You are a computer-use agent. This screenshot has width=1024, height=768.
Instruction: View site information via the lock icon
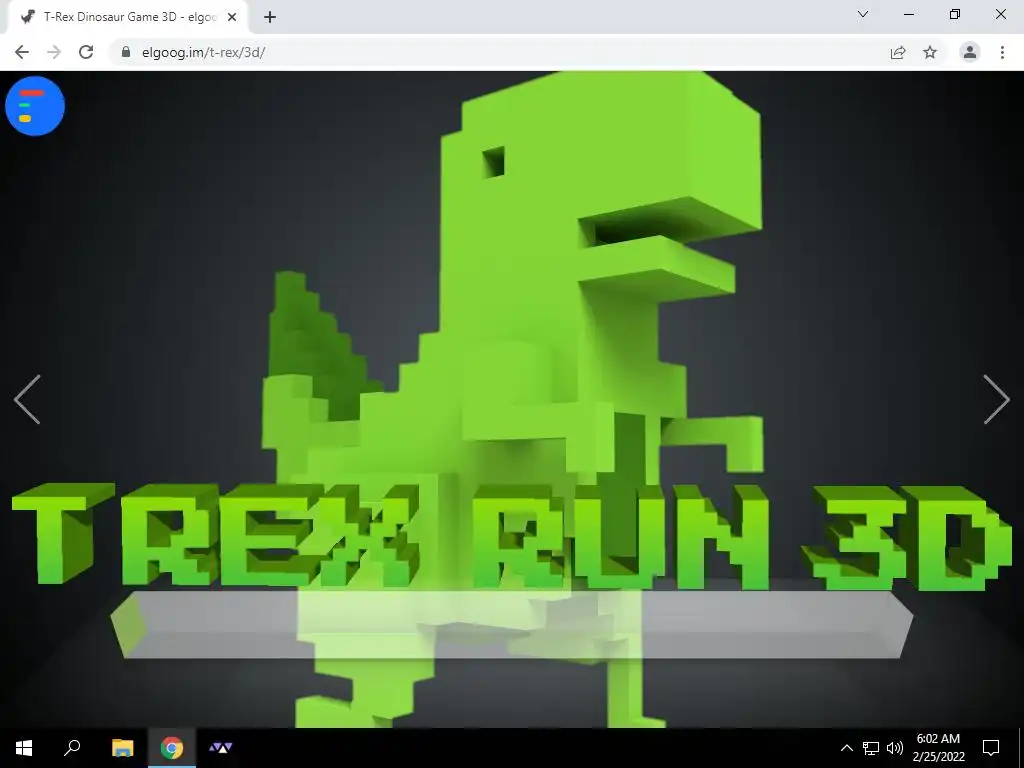click(126, 52)
